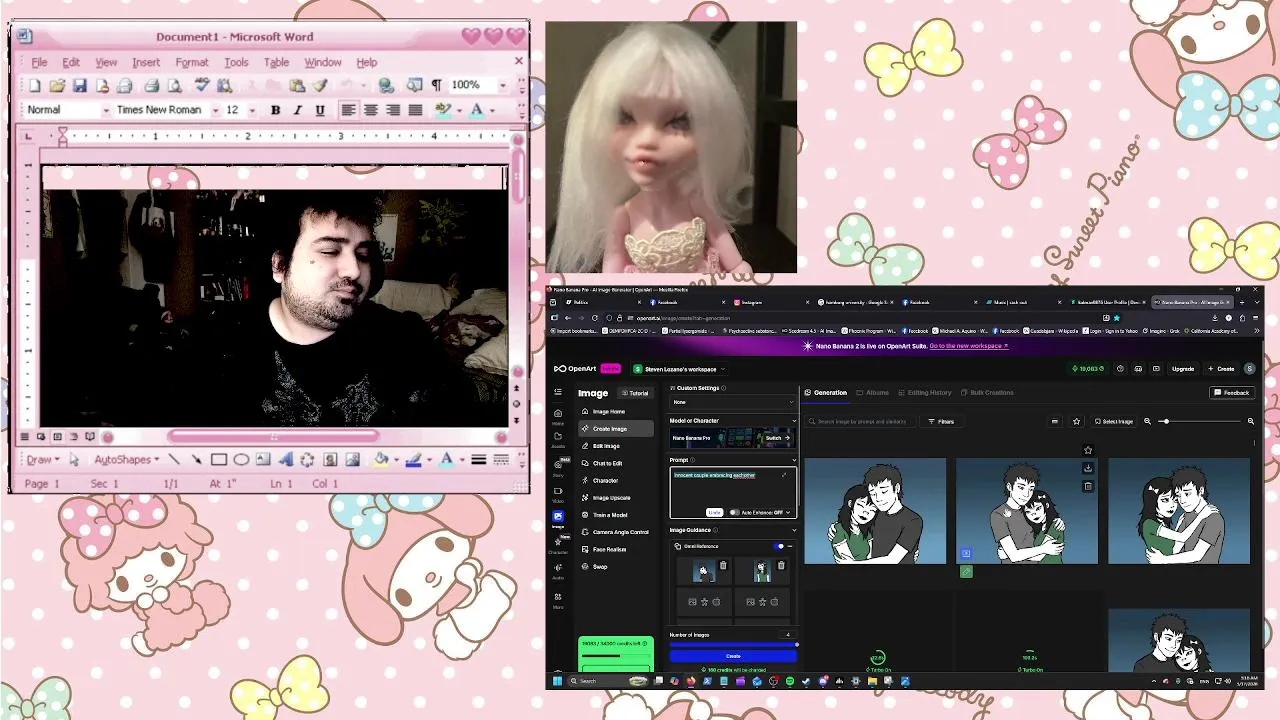
Task: Click the Select Objects pointer in Drawing toolbar
Action: 73,460
